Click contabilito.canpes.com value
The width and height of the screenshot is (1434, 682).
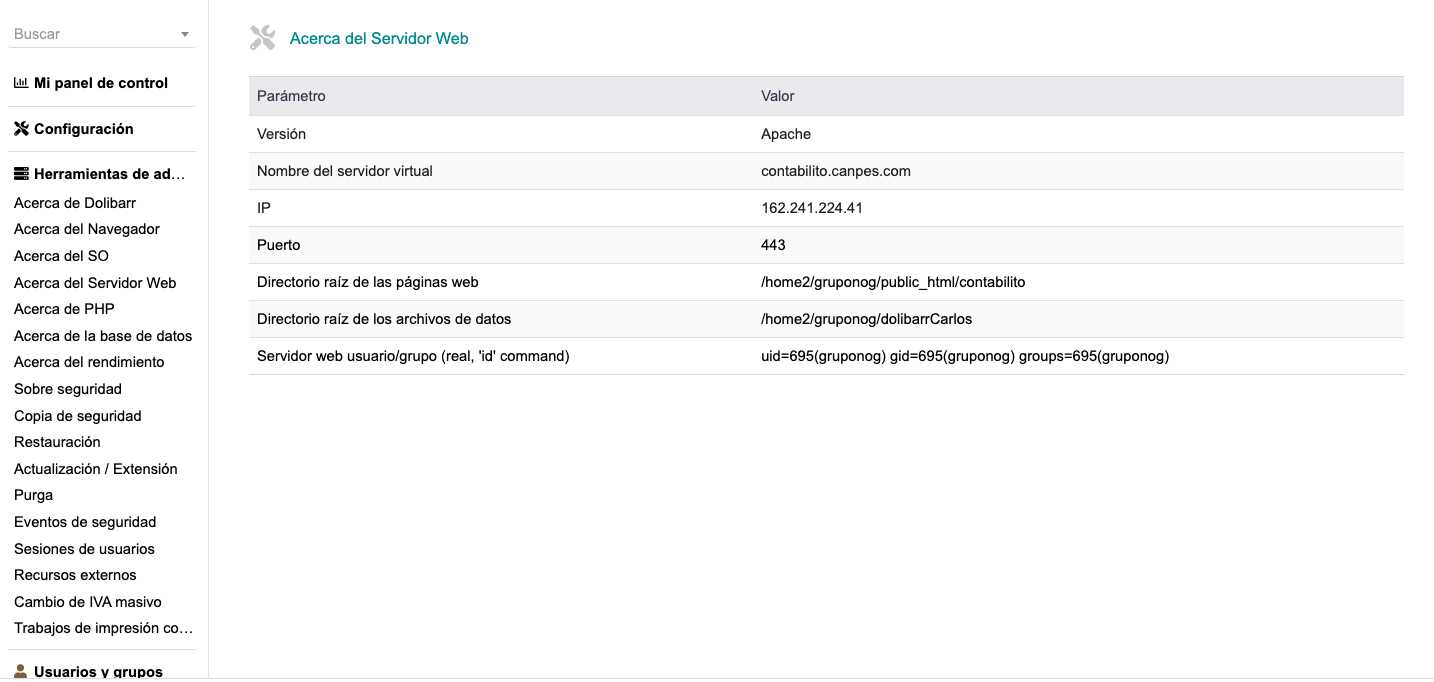[836, 171]
